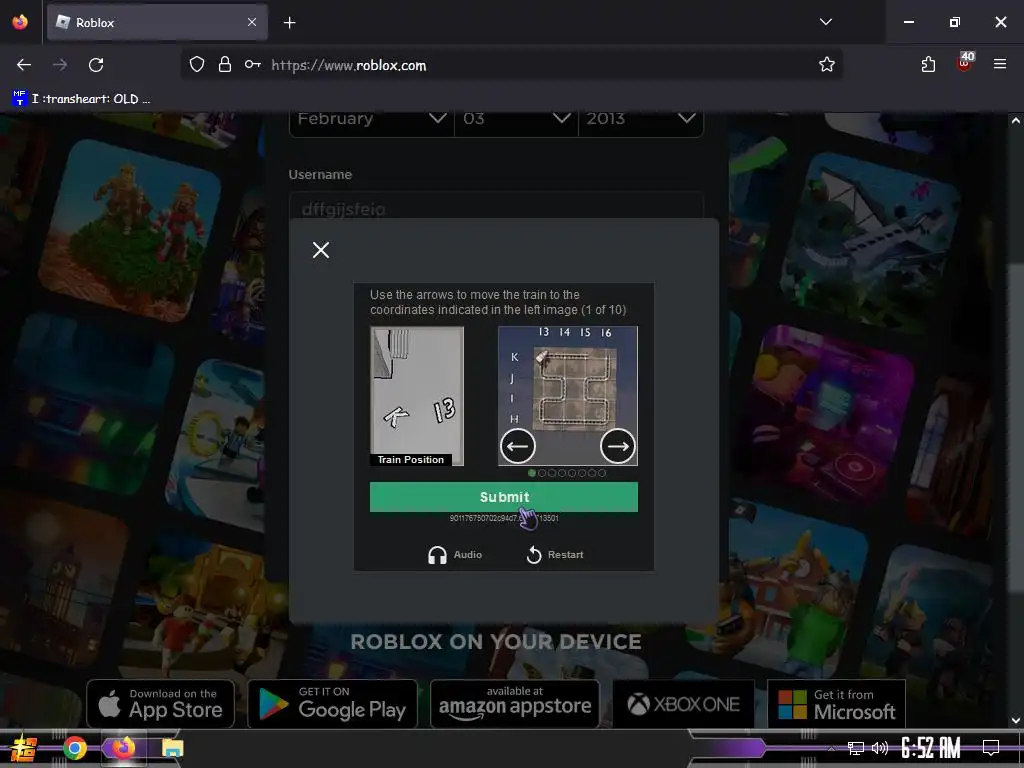Close the Roblox tab
The height and width of the screenshot is (768, 1024).
coord(252,22)
